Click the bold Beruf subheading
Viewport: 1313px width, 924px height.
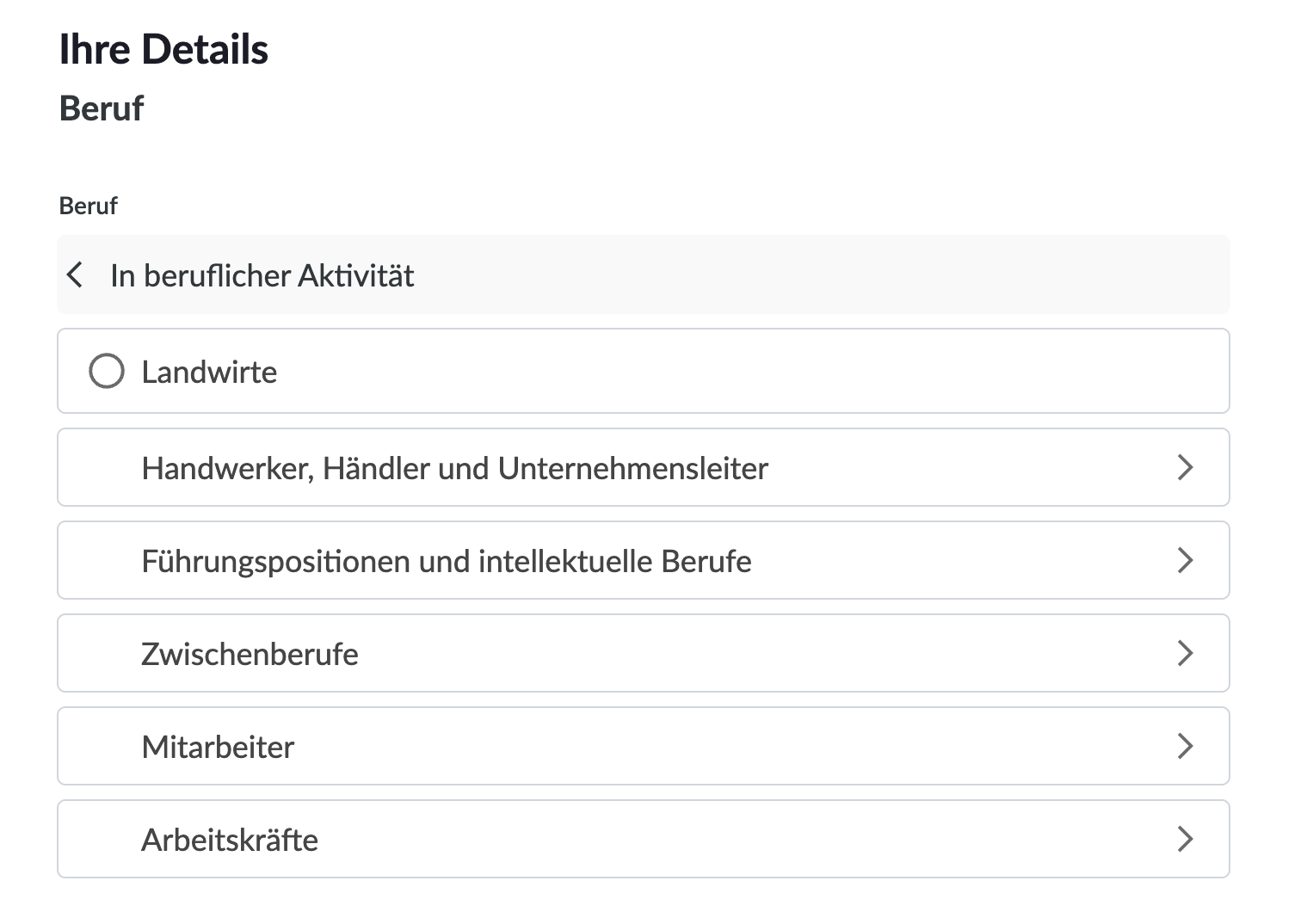pyautogui.click(x=102, y=108)
